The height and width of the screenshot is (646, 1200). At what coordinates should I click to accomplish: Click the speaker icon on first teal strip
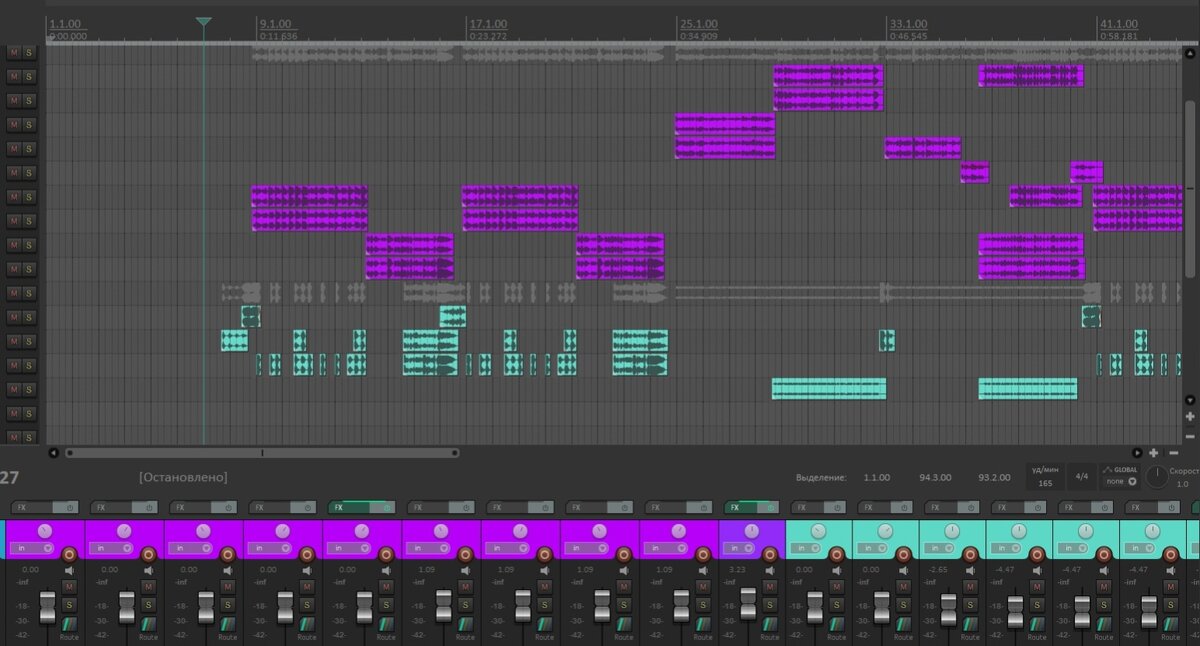point(837,570)
